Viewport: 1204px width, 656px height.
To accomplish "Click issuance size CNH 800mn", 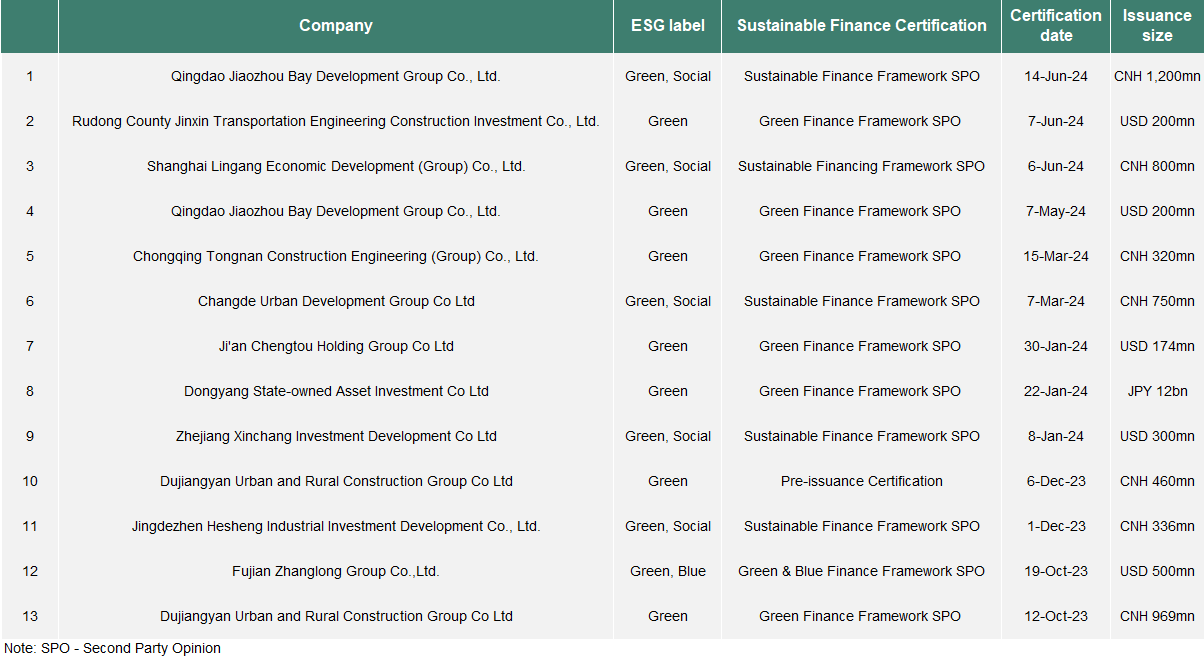I will pos(1157,166).
